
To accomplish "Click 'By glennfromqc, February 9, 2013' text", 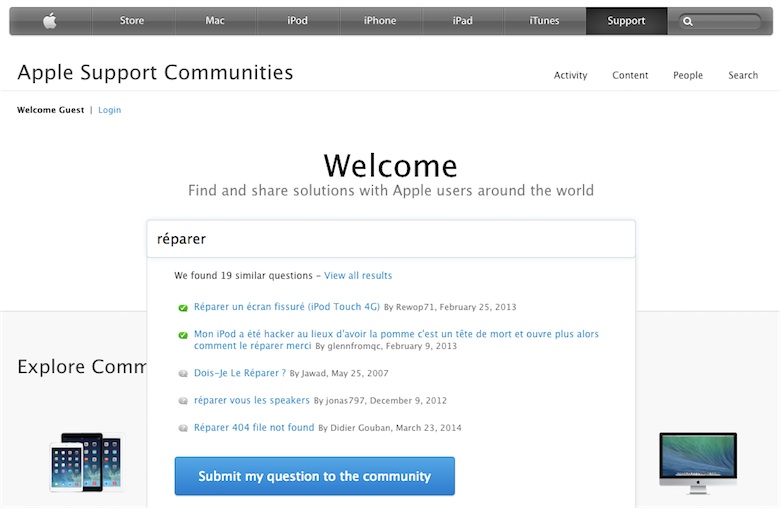I will pyautogui.click(x=386, y=346).
